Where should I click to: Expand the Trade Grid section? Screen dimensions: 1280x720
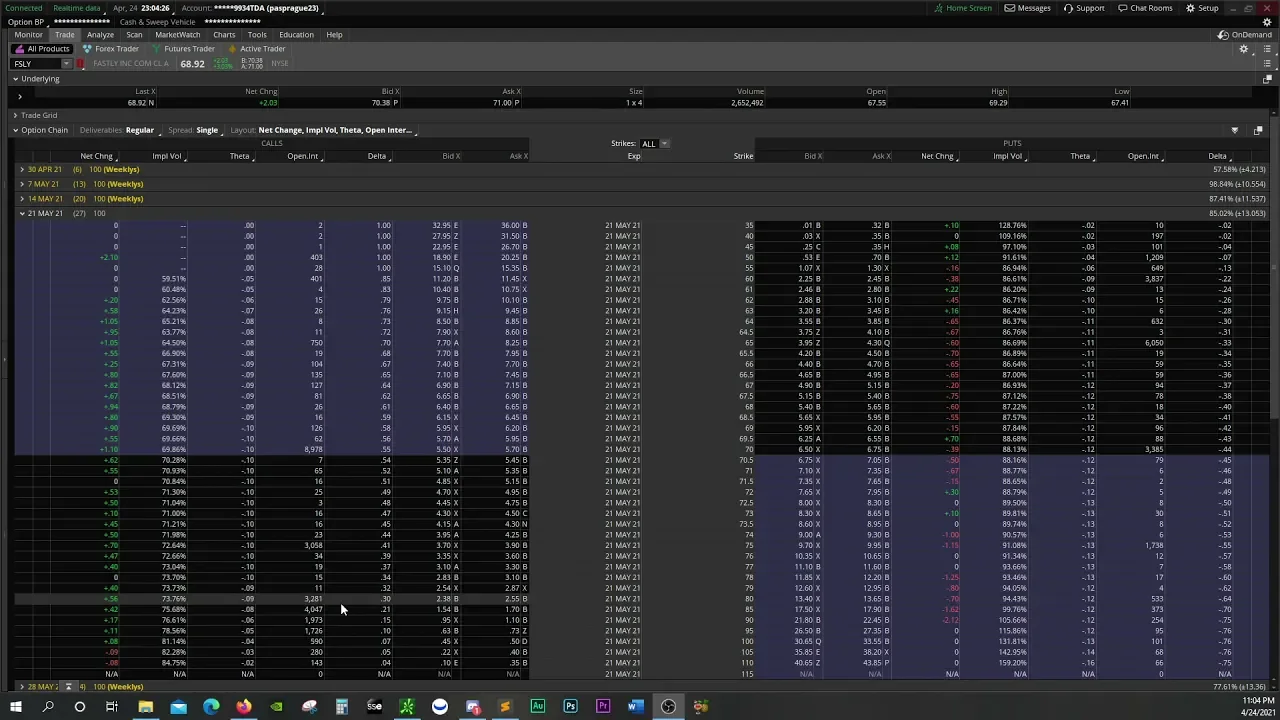pos(15,115)
